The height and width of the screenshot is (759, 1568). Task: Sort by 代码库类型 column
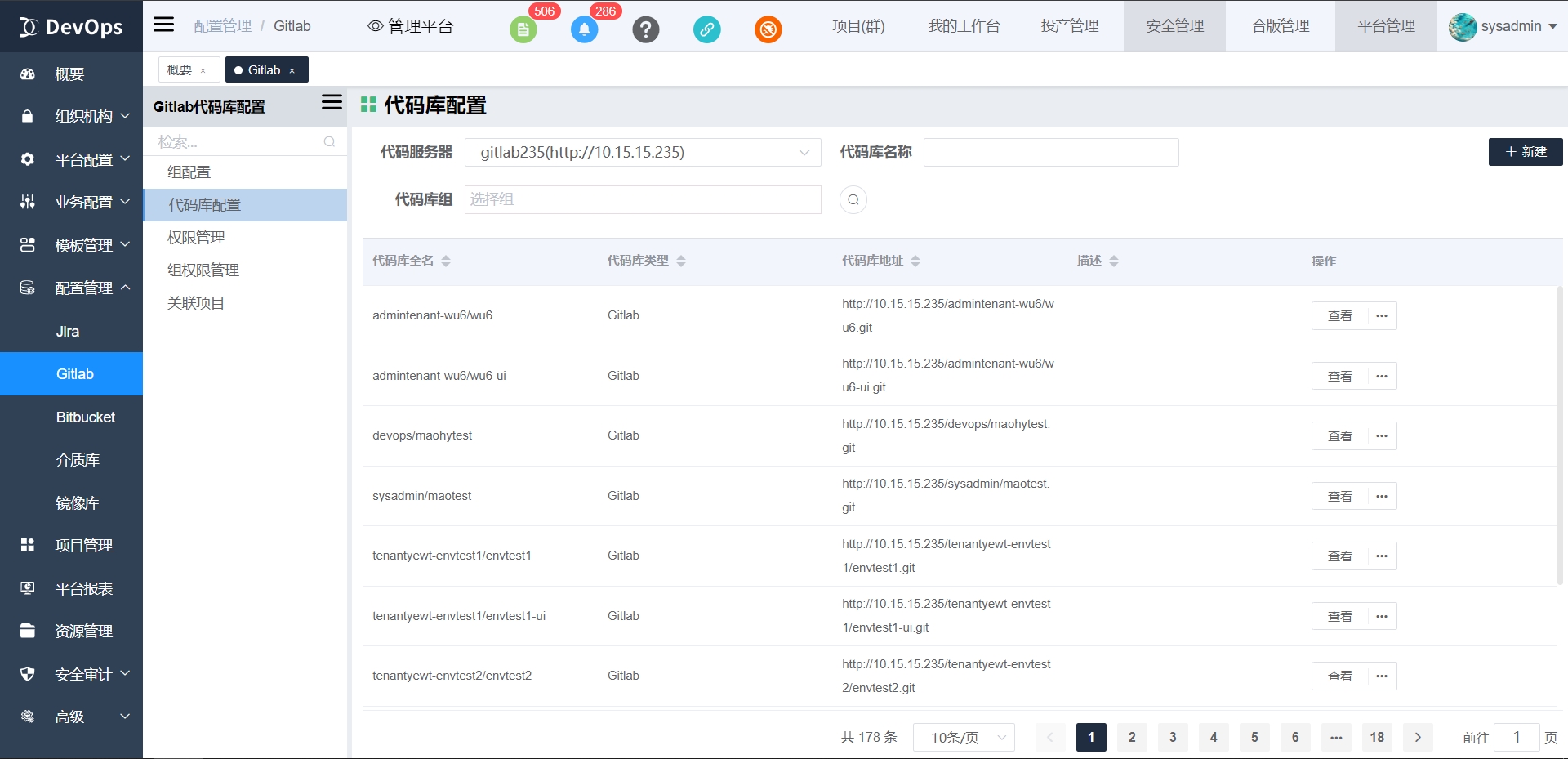point(681,261)
